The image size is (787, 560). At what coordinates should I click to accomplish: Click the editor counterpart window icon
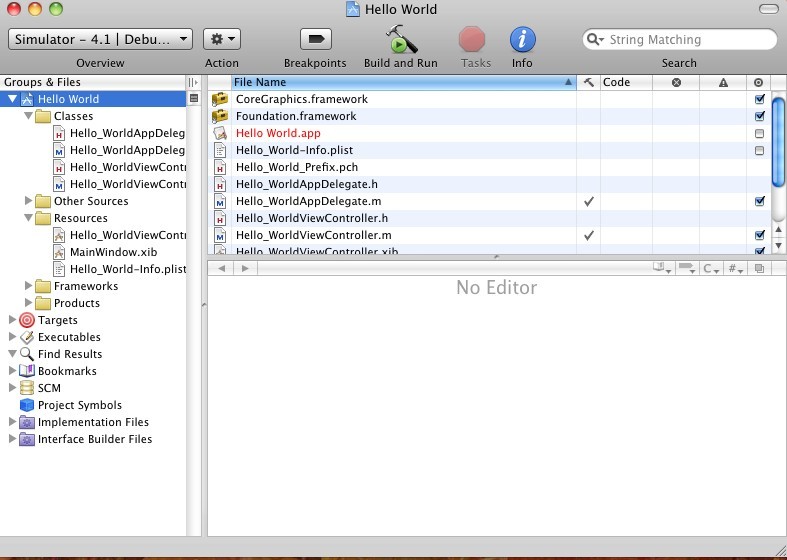pyautogui.click(x=759, y=268)
